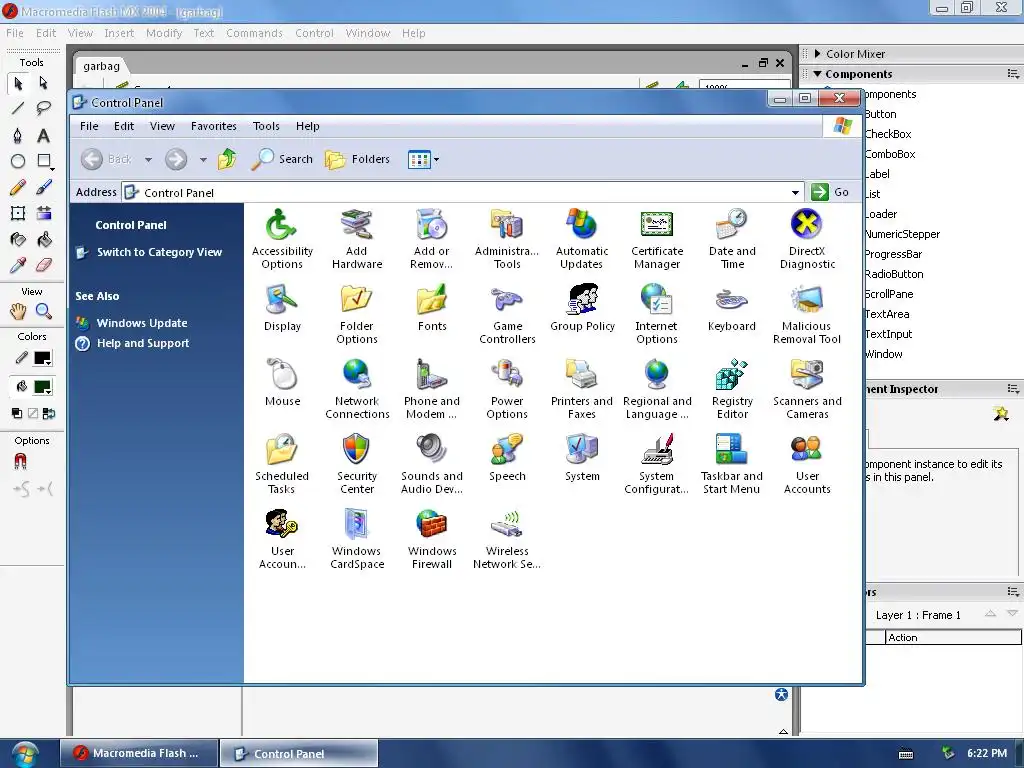The height and width of the screenshot is (768, 1024).
Task: Select the Text tool in Flash
Action: tap(44, 135)
